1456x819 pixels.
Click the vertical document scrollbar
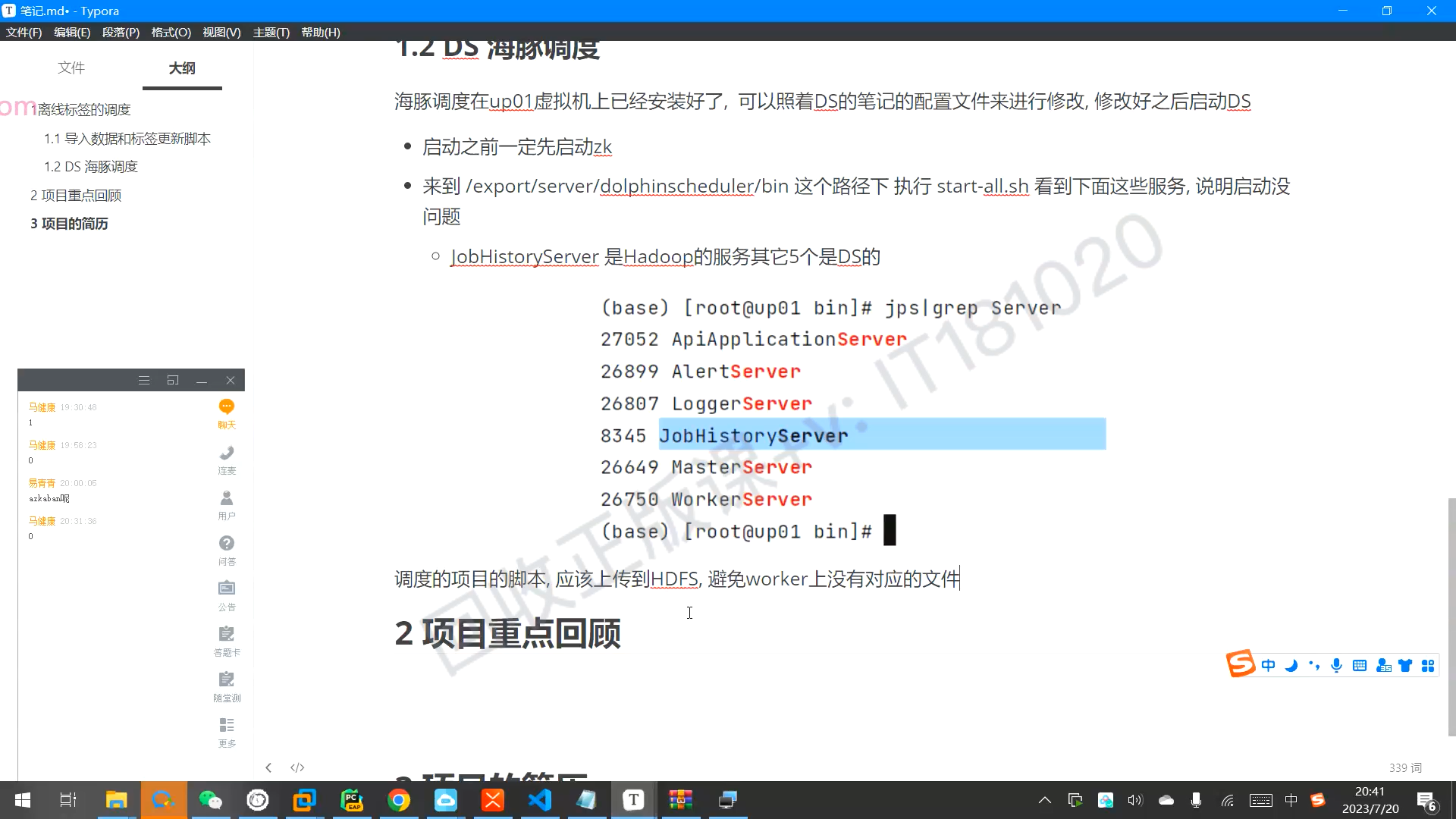1451,616
